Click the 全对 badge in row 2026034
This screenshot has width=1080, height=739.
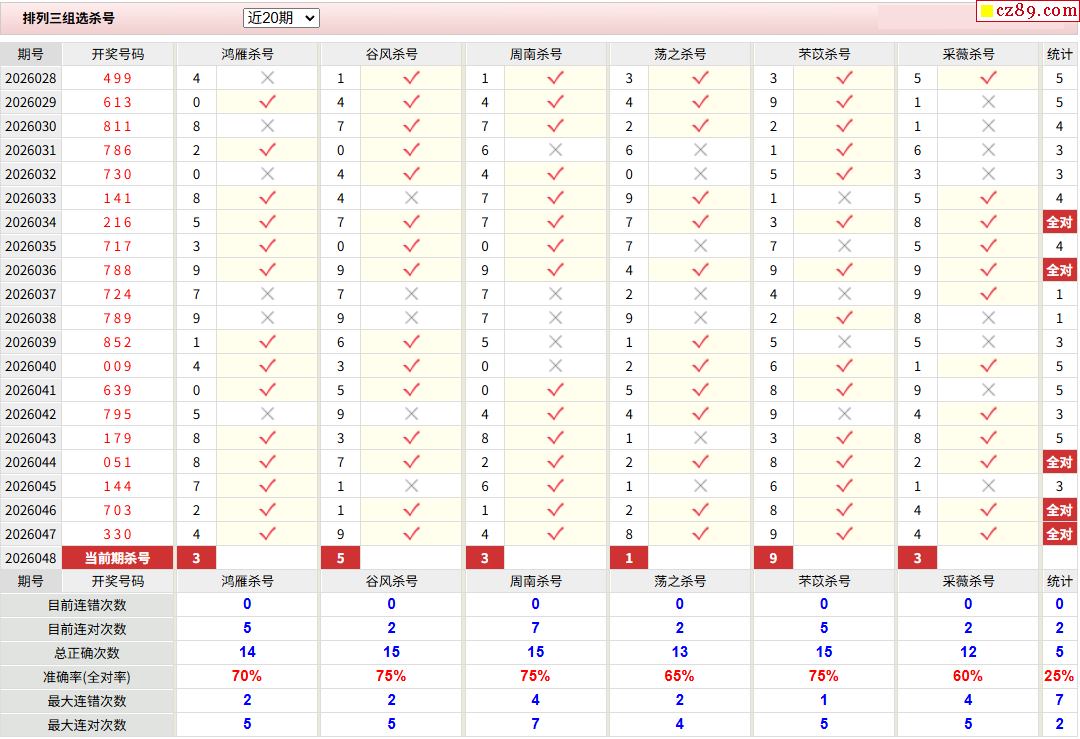[x=1059, y=222]
